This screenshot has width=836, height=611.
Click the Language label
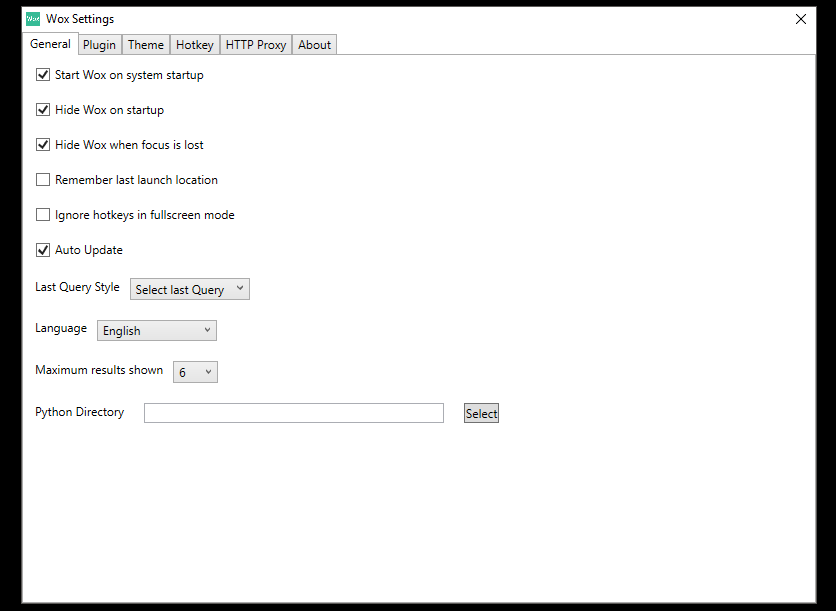pos(61,328)
